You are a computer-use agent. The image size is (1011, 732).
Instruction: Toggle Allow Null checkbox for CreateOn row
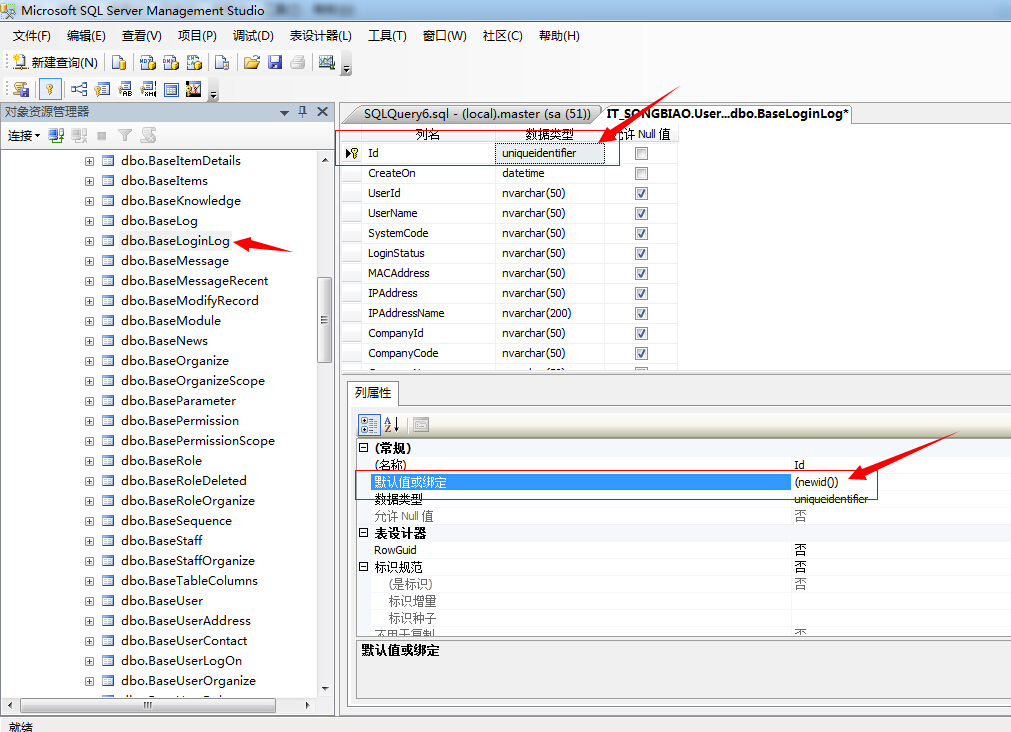641,174
